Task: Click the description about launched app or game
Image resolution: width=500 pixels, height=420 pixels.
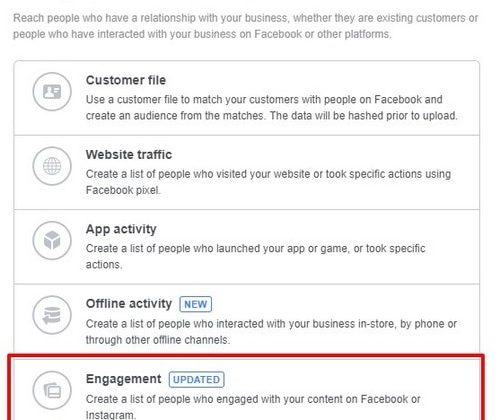Action: [x=256, y=256]
